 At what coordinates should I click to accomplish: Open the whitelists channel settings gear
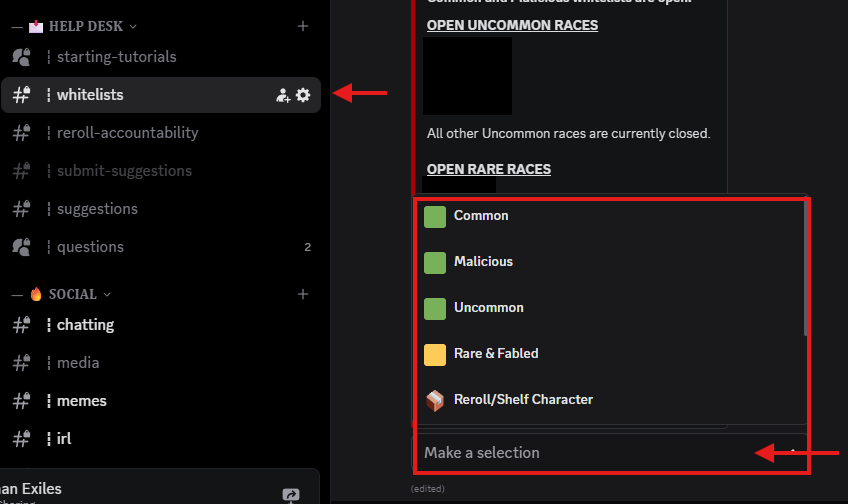[303, 95]
